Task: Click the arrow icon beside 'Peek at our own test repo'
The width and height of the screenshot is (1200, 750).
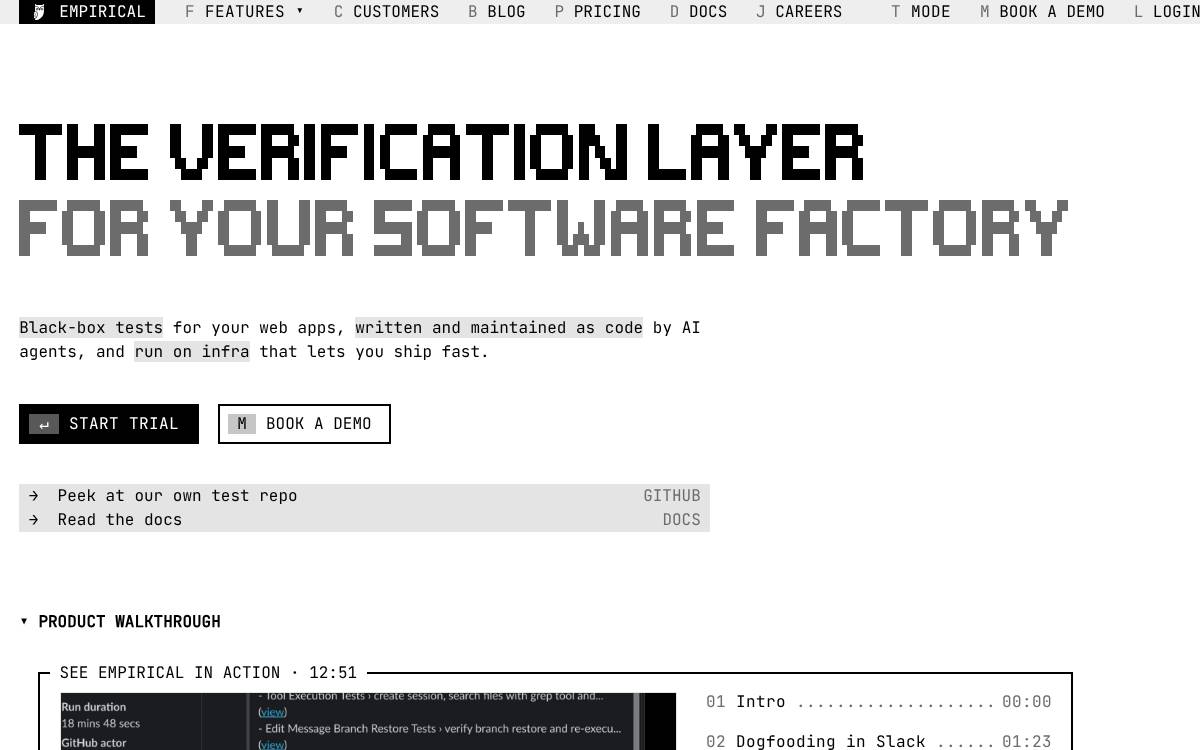Action: point(34,496)
